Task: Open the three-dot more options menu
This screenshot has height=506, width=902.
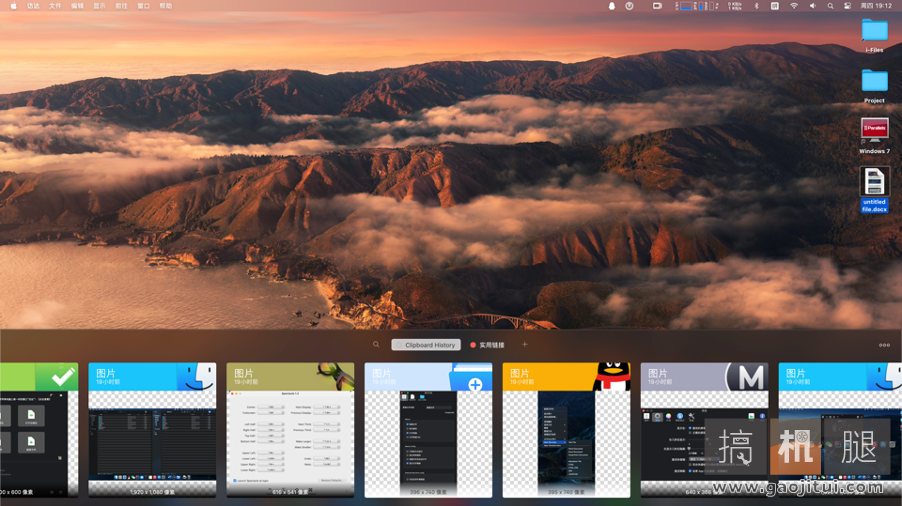Action: 884,345
